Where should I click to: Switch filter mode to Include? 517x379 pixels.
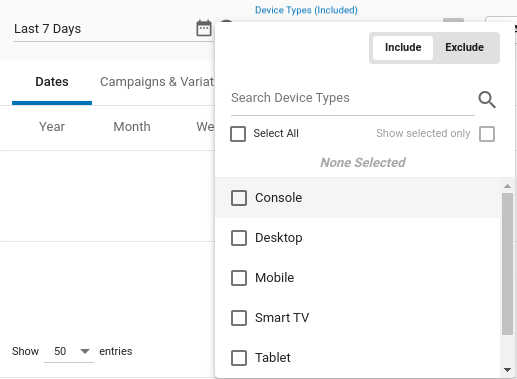(403, 48)
